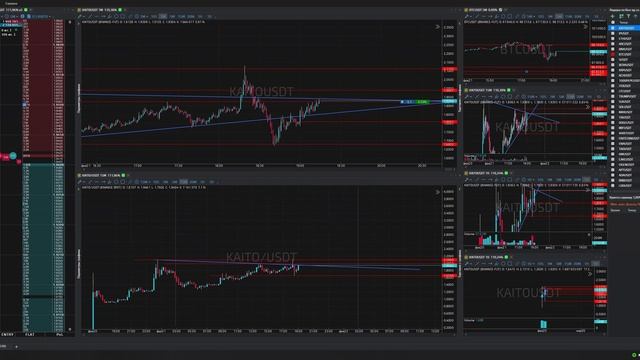The height and width of the screenshot is (360, 640).
Task: Tick the checkbox beside KAITOUSDT in watchlist
Action: click(613, 28)
